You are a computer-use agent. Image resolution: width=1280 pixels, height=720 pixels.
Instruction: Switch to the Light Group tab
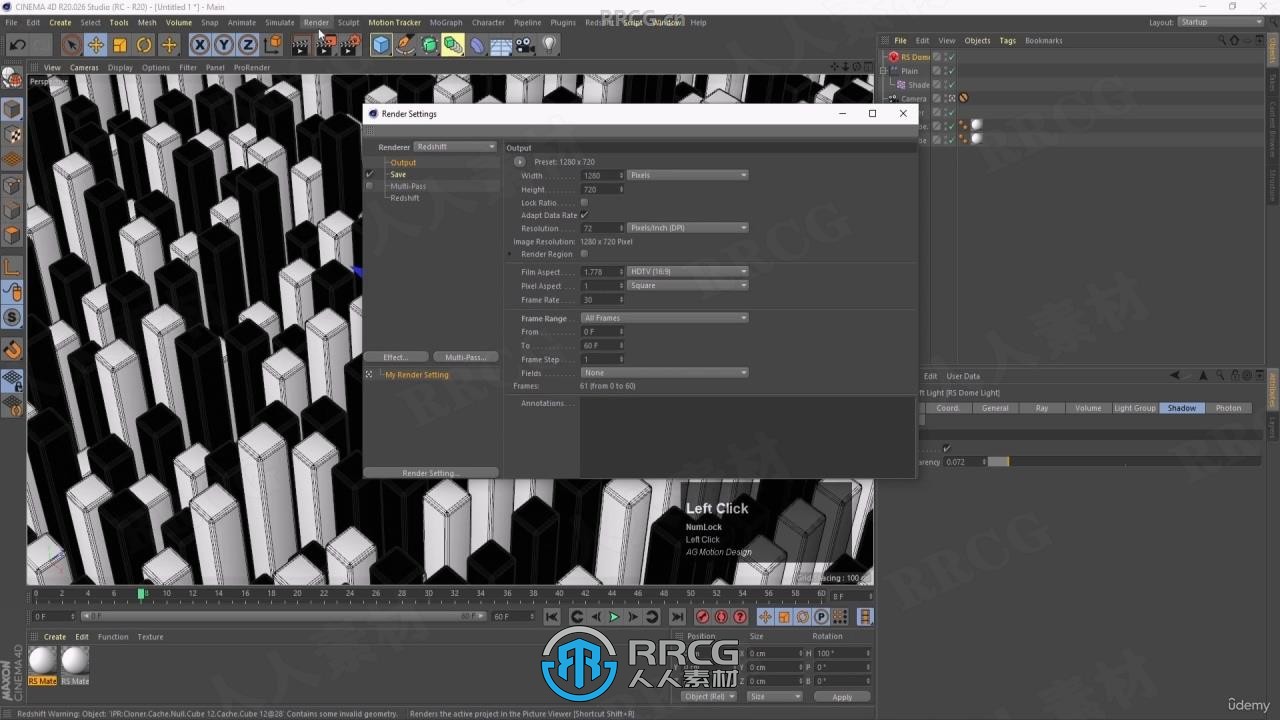[1134, 408]
